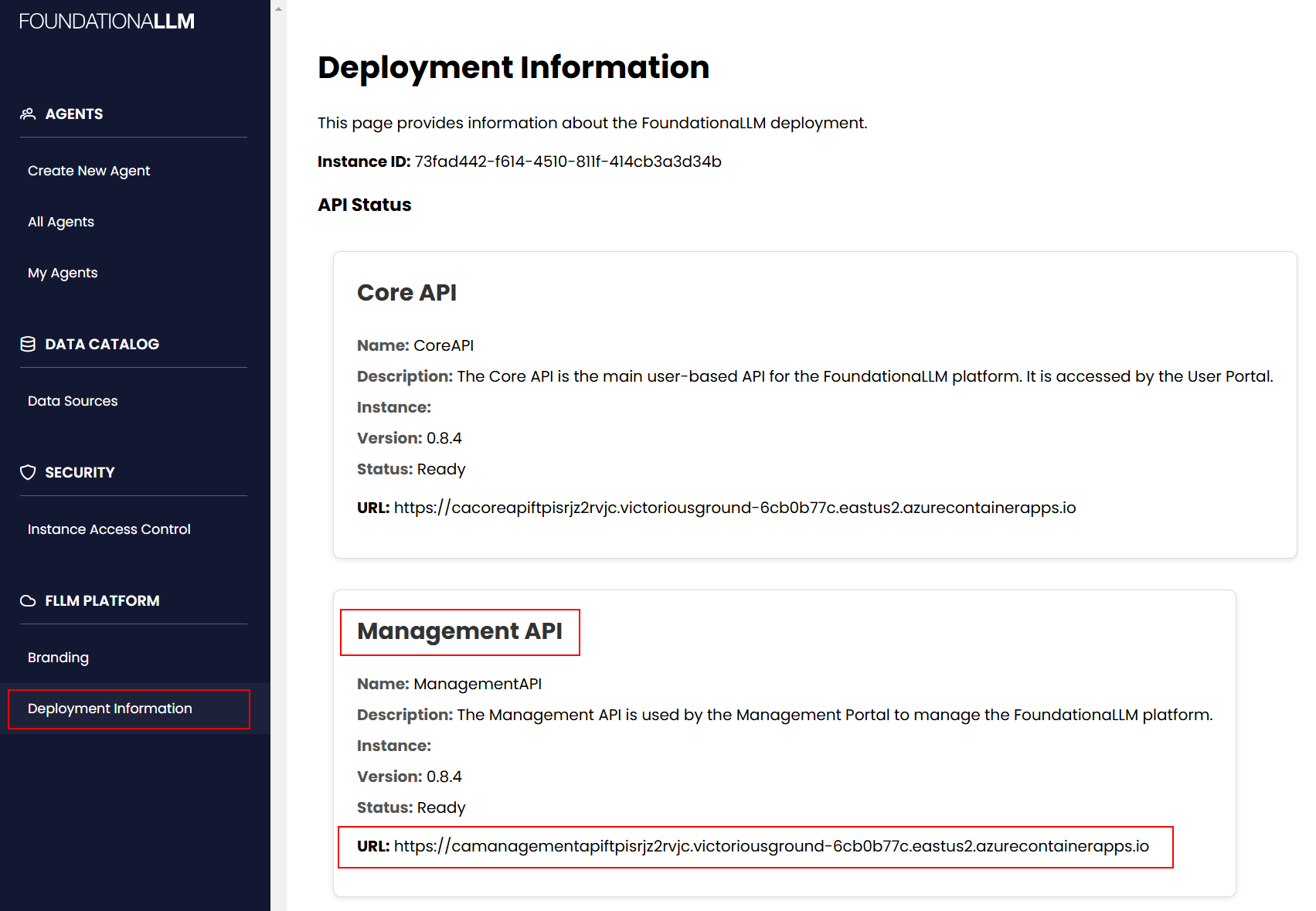Click the Management API card heading
The width and height of the screenshot is (1316, 911).
461,631
